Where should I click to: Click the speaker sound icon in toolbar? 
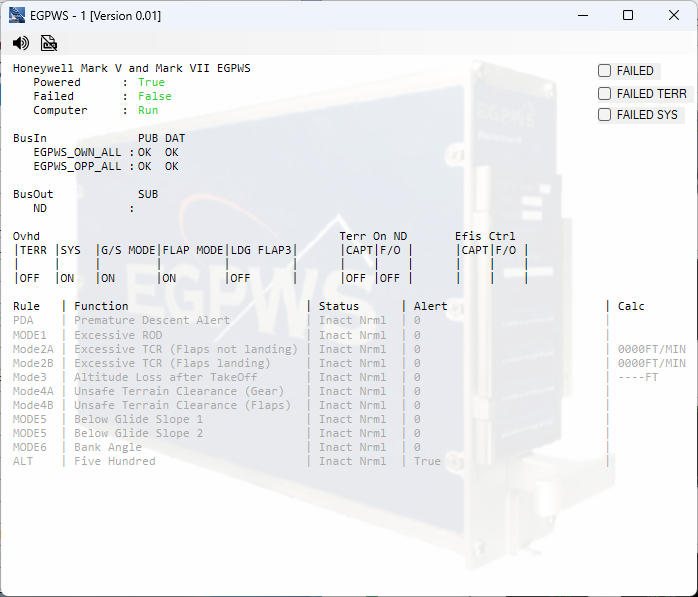click(x=21, y=43)
